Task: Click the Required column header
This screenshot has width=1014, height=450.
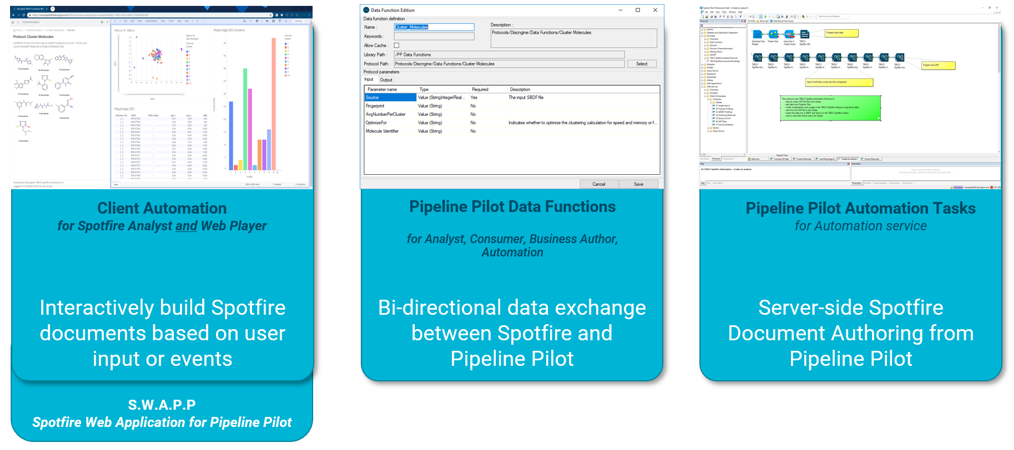Action: (x=488, y=89)
